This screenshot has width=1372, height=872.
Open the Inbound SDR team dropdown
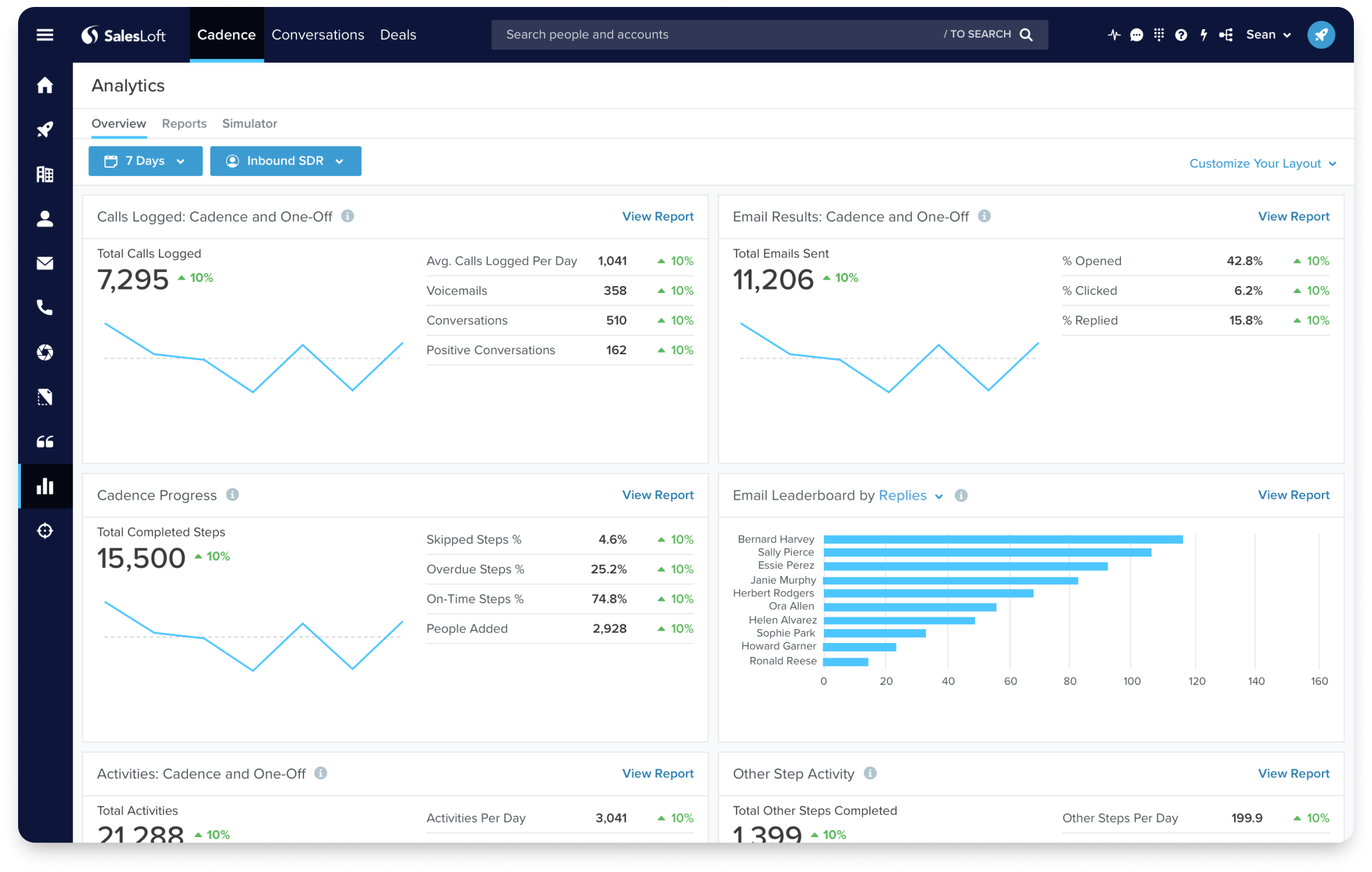(x=285, y=161)
